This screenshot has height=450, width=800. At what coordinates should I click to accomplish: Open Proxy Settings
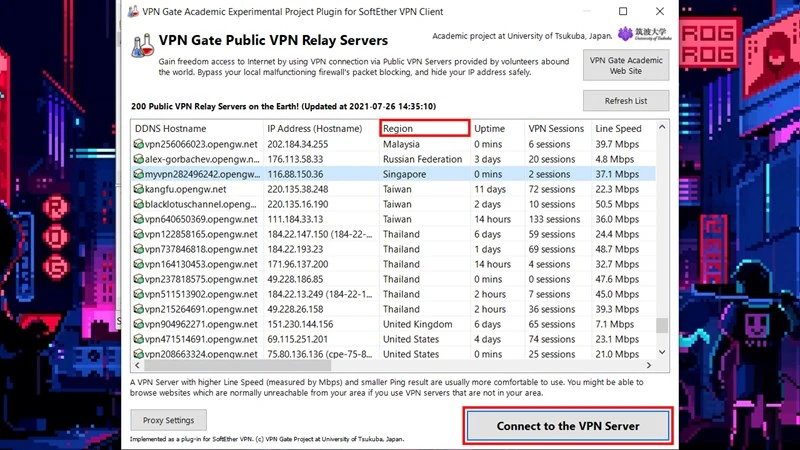click(x=168, y=420)
